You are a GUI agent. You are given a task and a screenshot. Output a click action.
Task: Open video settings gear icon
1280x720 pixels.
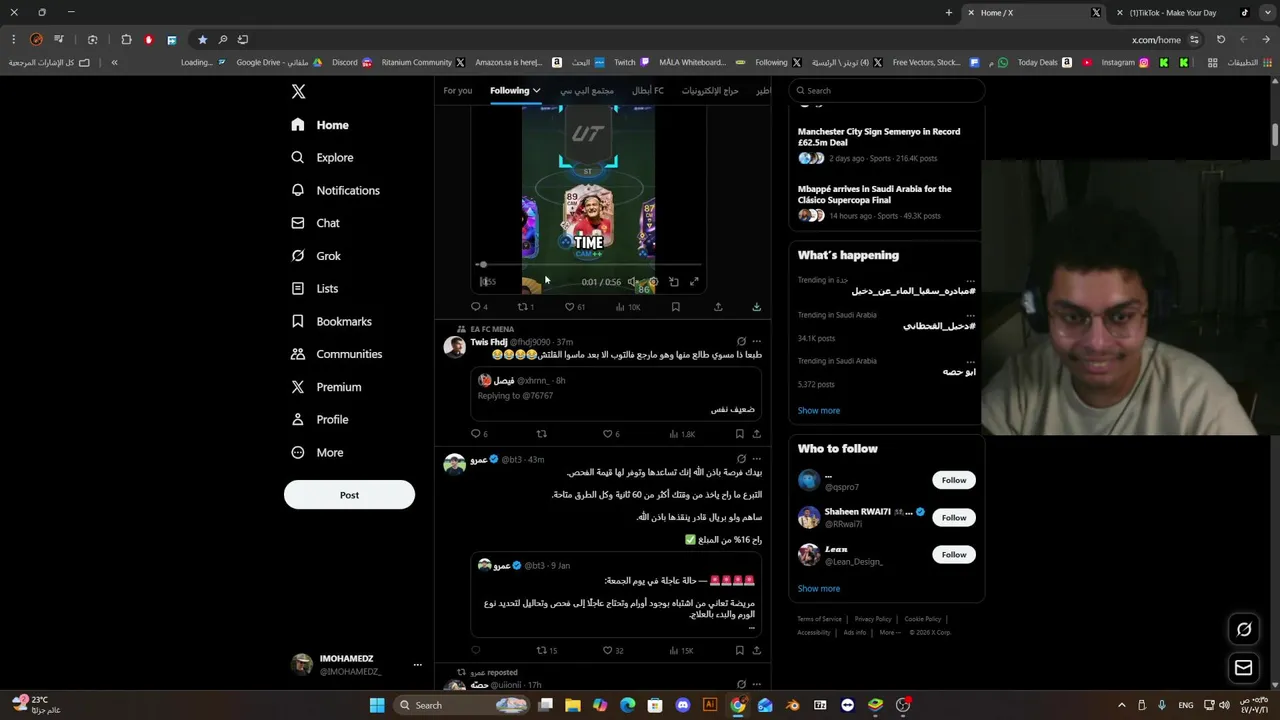pyautogui.click(x=653, y=282)
